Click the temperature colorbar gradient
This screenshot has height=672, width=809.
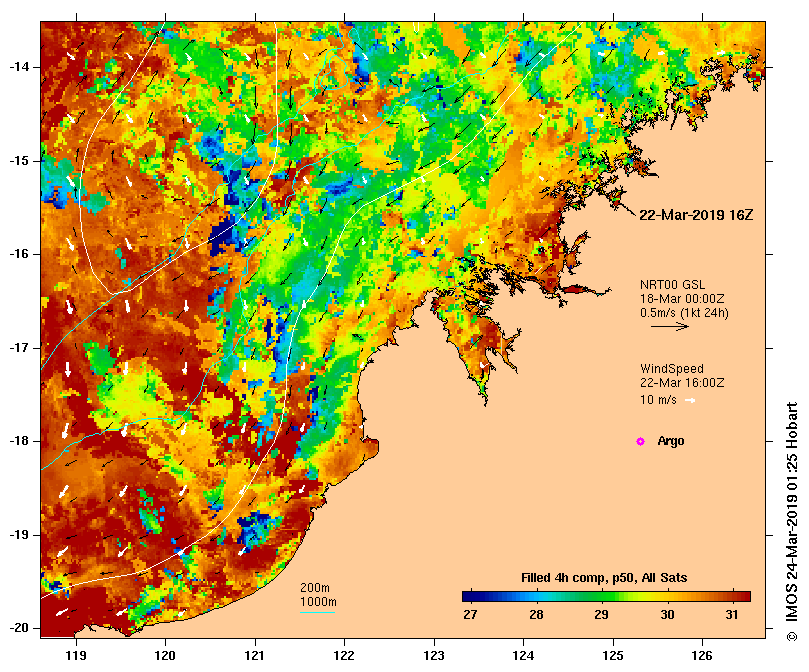pos(606,597)
